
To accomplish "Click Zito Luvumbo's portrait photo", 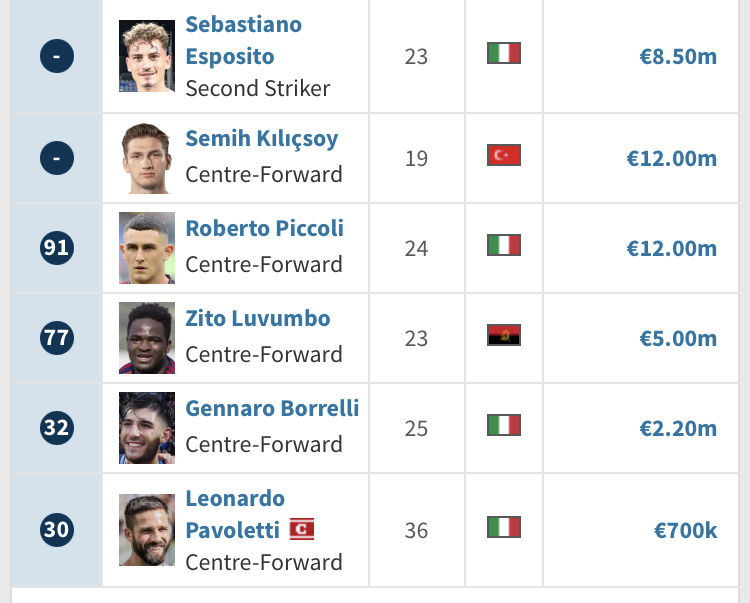I will pos(147,338).
